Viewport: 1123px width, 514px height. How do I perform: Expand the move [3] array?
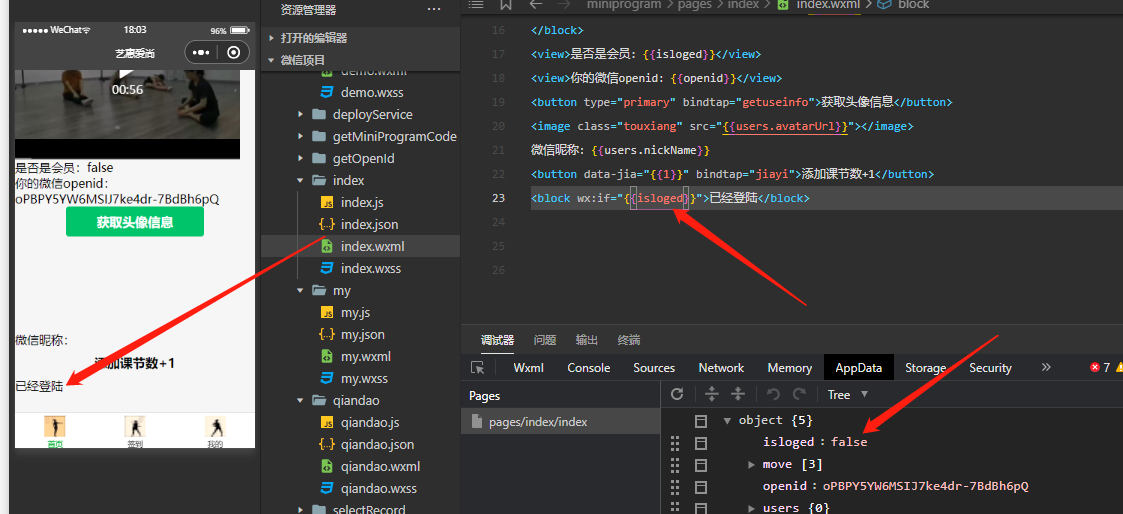click(x=751, y=465)
